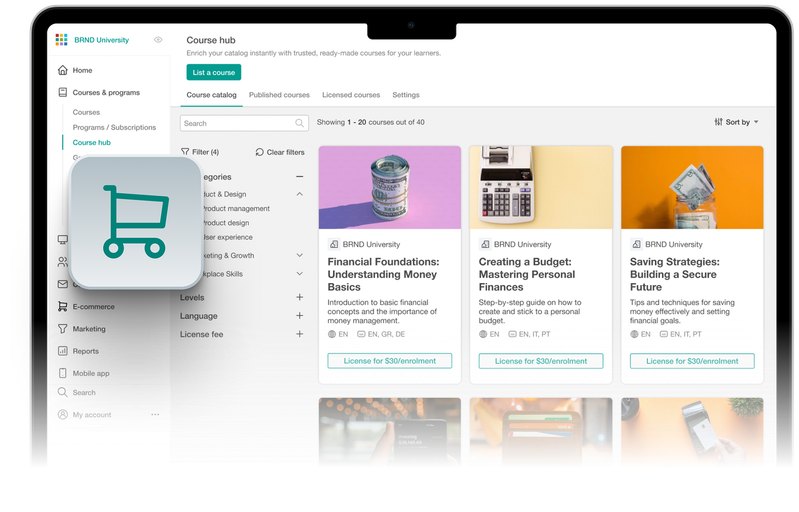Open Reports chart icon in sidebar
The image size is (799, 512).
point(62,351)
